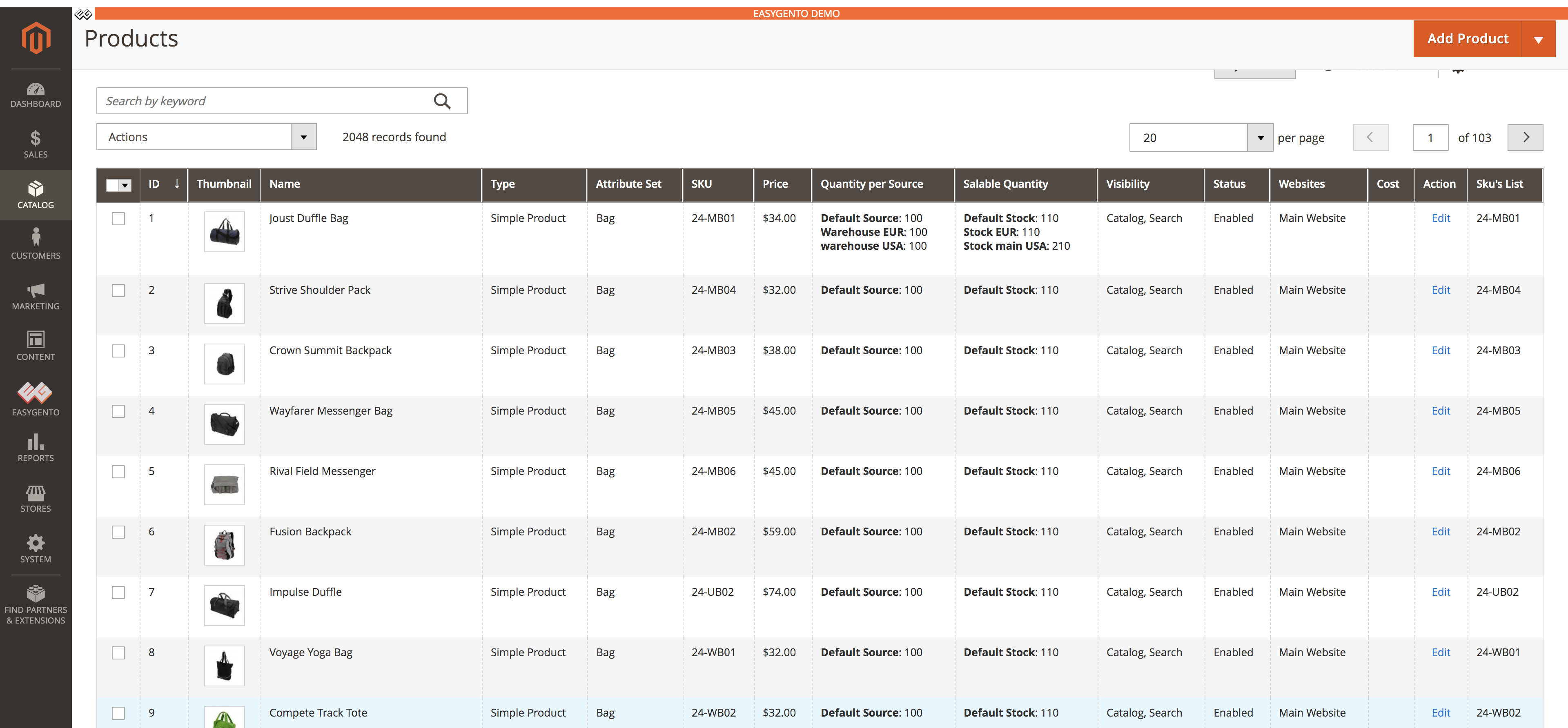Open the Dashboard section in sidebar
The height and width of the screenshot is (728, 1568).
coord(35,95)
